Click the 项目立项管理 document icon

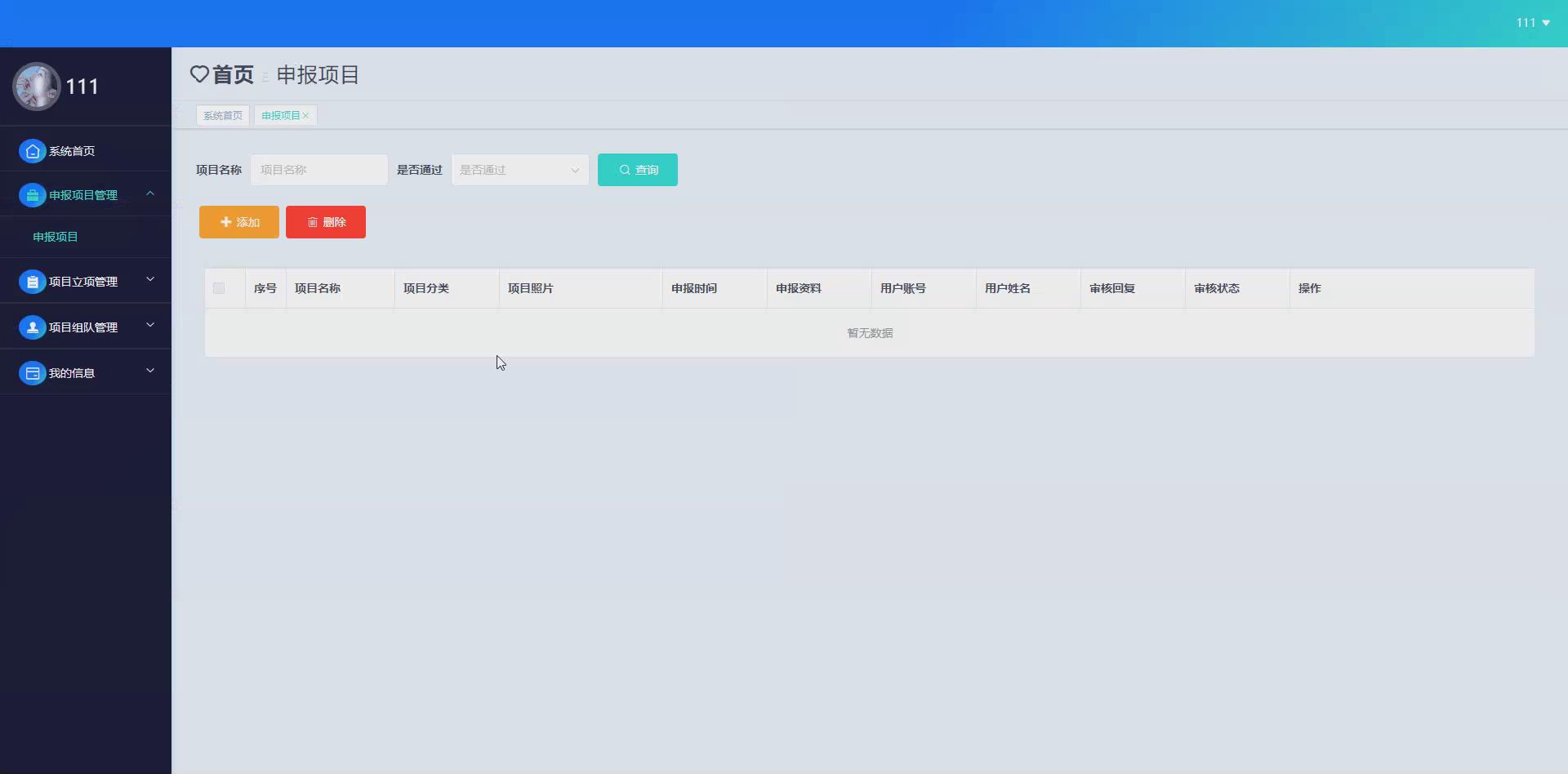point(31,281)
